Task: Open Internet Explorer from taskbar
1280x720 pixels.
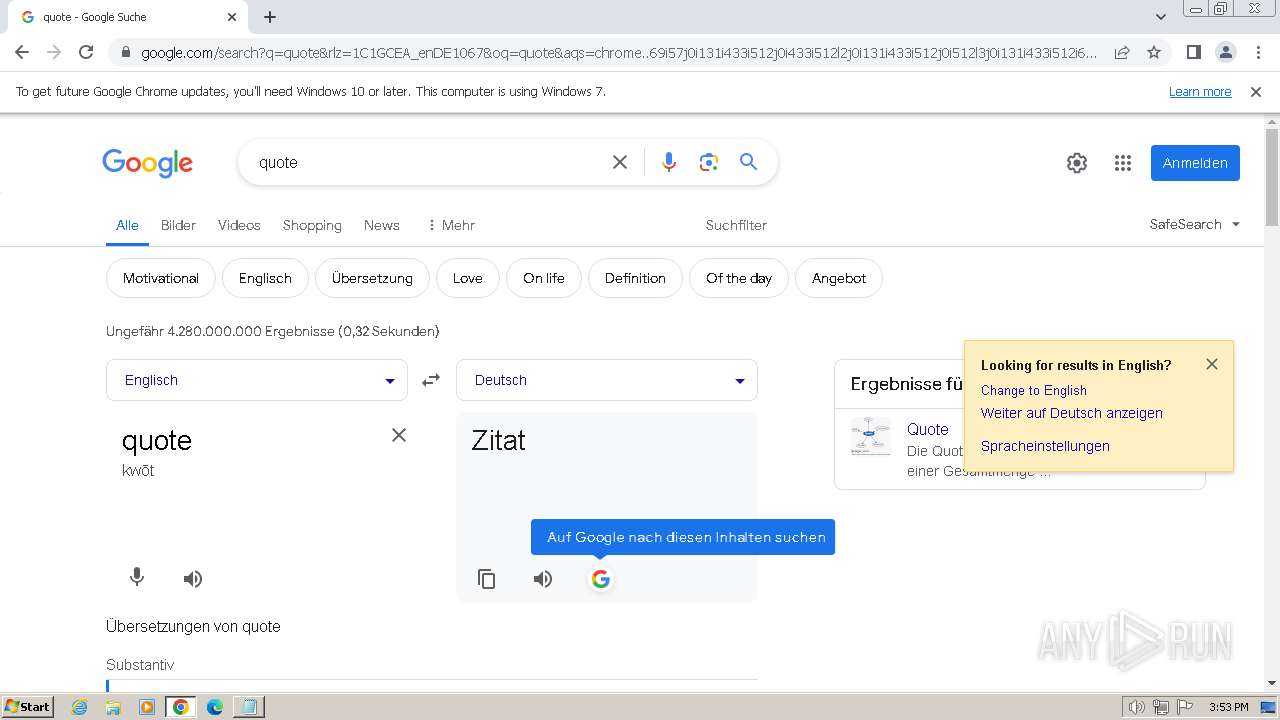Action: pos(80,707)
